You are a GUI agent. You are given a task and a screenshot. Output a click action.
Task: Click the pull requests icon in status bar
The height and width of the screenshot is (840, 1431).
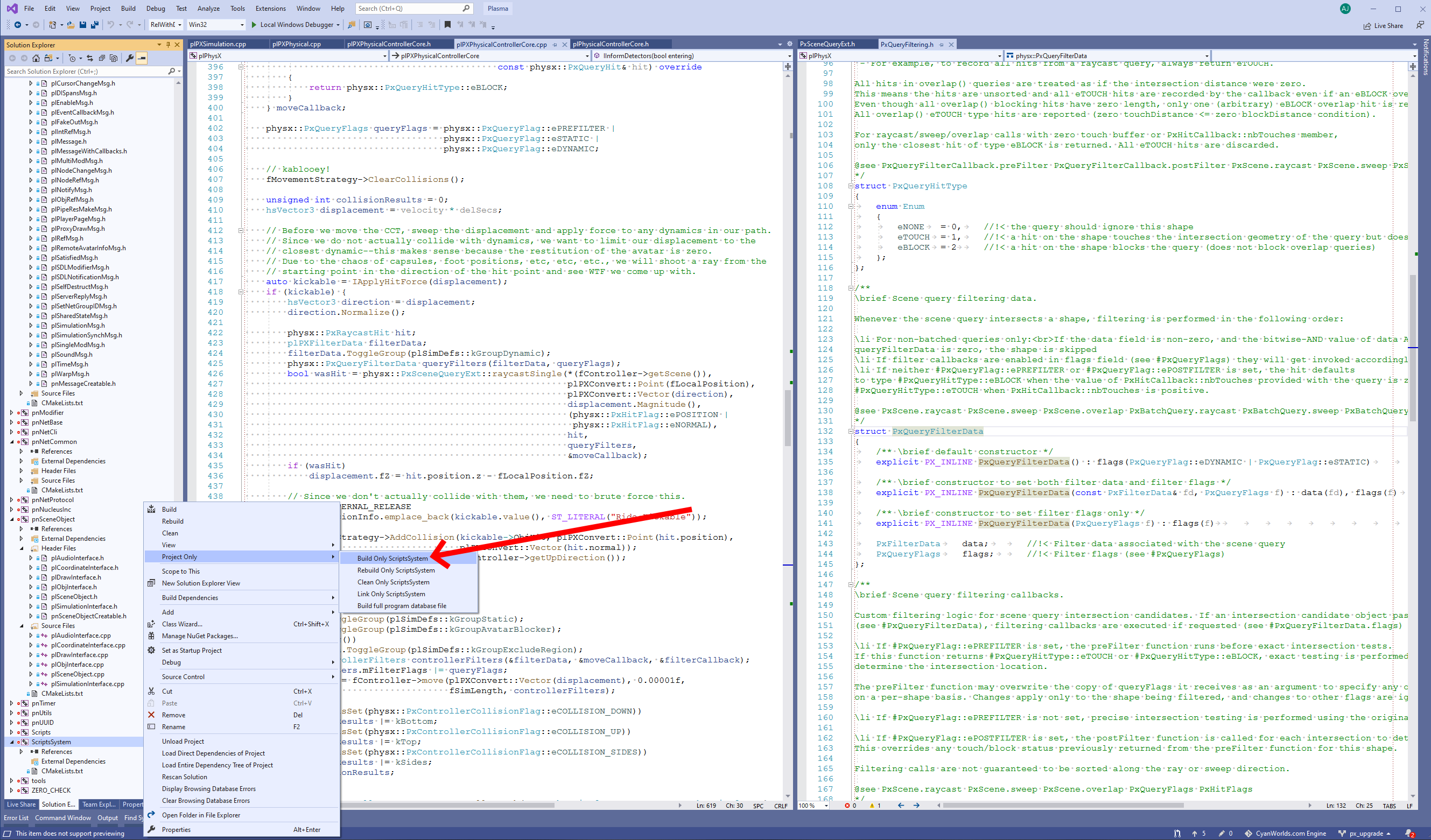tap(1177, 833)
